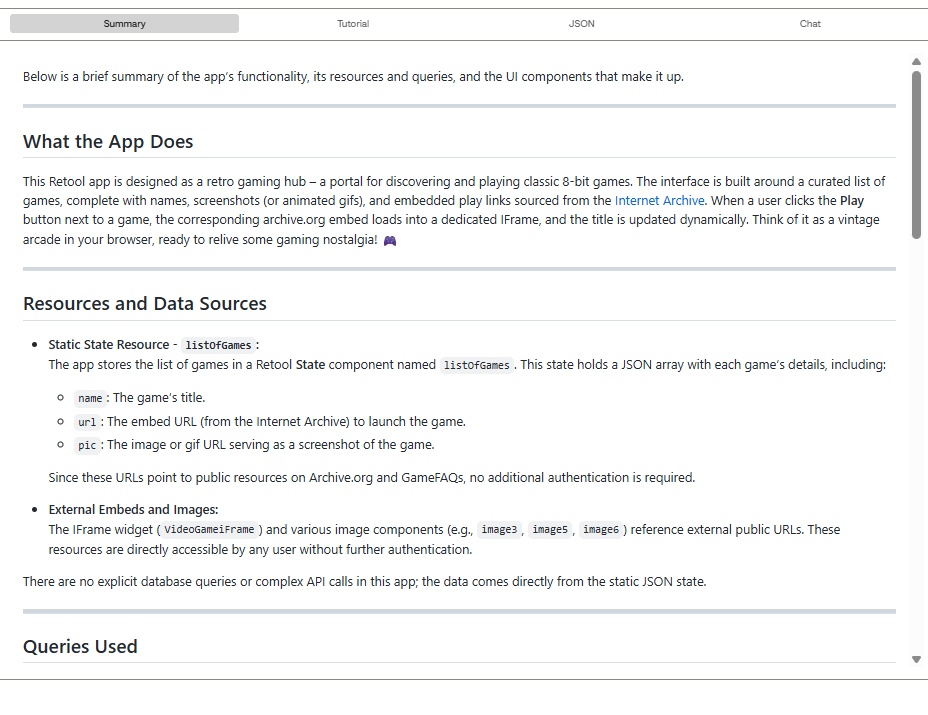This screenshot has width=928, height=715.
Task: Open the JSON tab
Action: click(581, 24)
